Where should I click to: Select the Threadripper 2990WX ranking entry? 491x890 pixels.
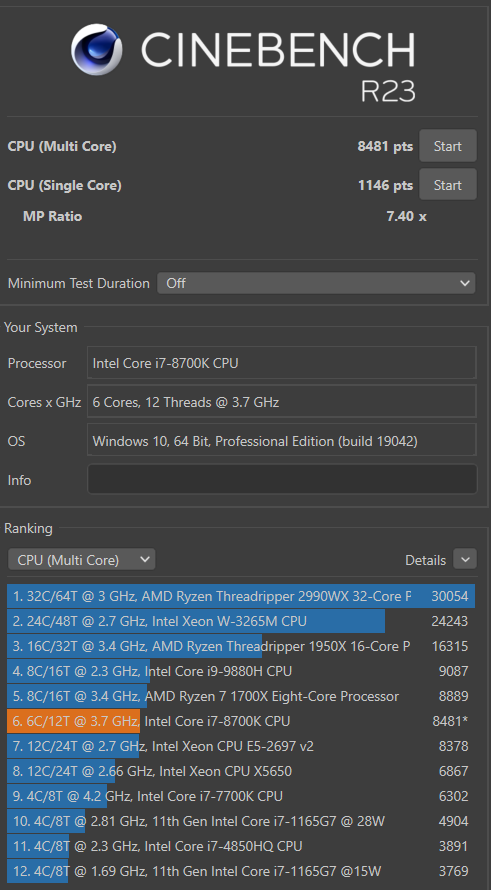pos(241,596)
